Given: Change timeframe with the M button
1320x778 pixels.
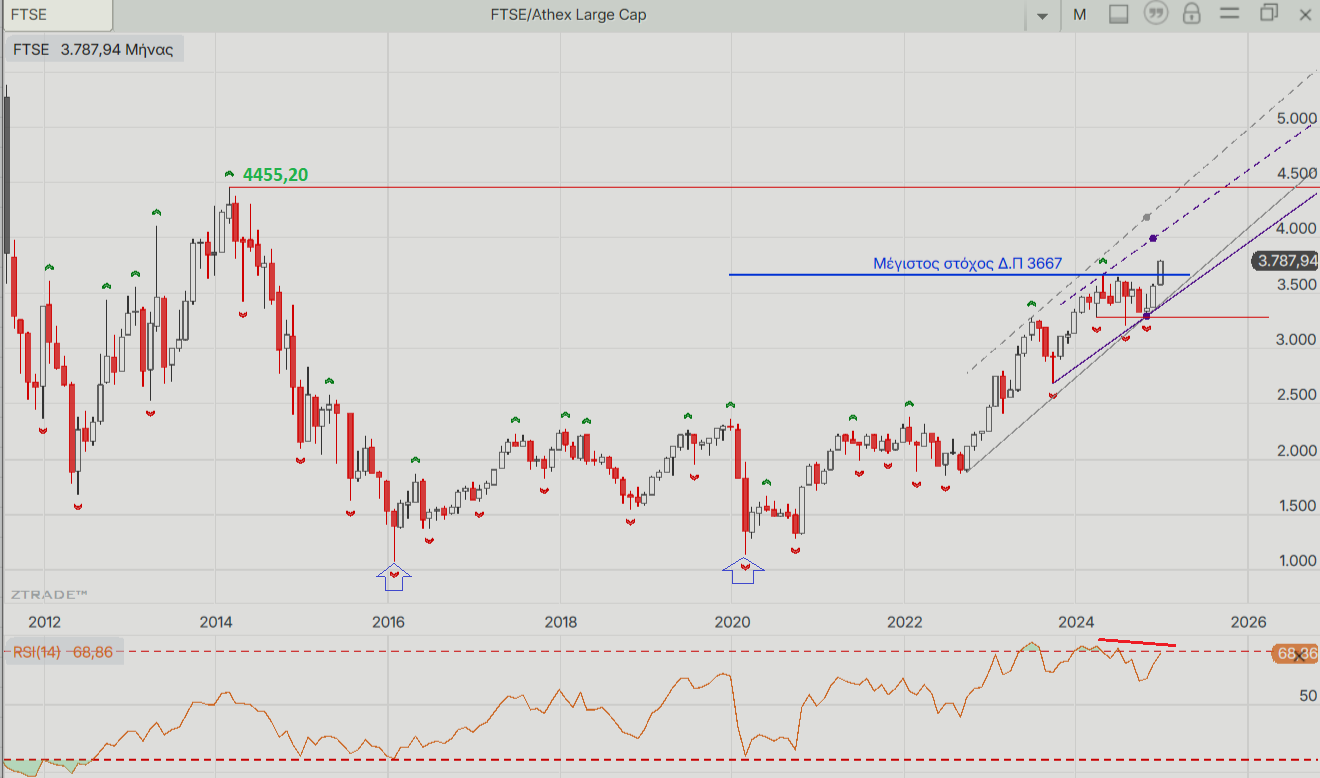Looking at the screenshot, I should [1080, 15].
